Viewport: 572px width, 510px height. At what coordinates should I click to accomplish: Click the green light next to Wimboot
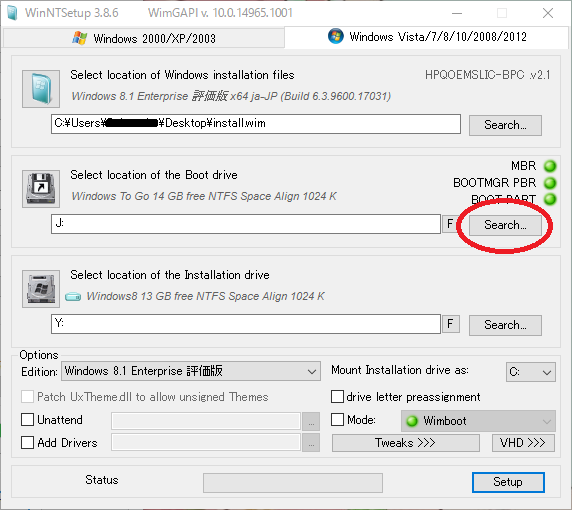coord(412,421)
